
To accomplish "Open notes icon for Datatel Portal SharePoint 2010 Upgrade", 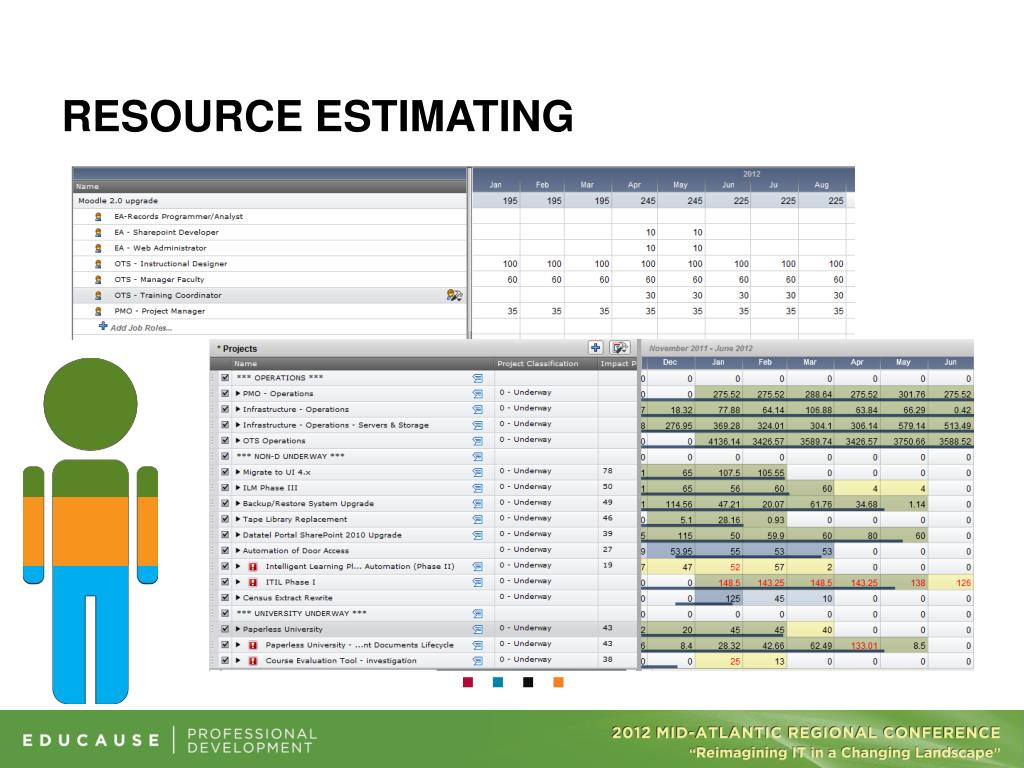I will coord(477,535).
